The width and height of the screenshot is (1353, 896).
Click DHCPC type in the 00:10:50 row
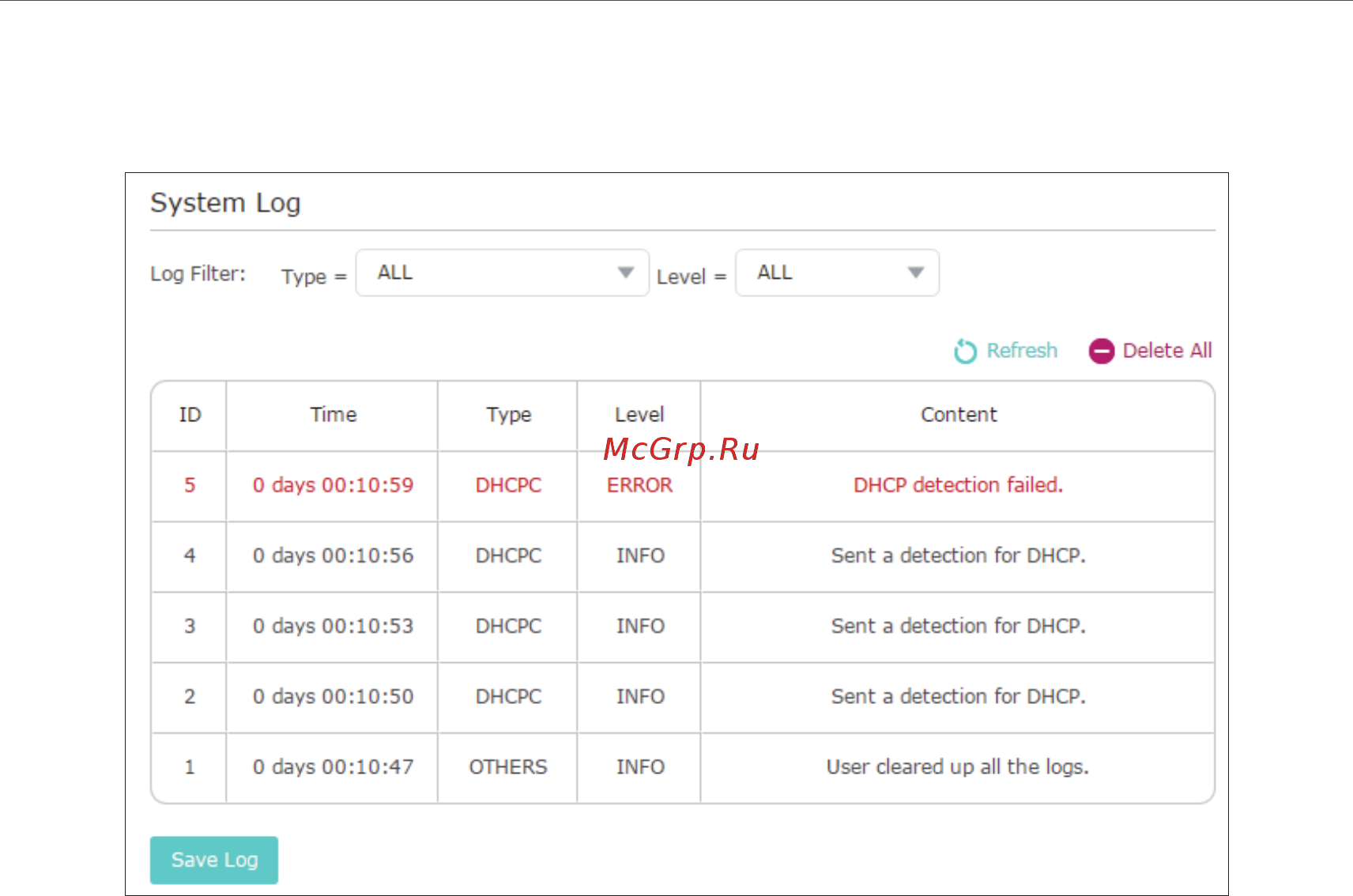(508, 696)
